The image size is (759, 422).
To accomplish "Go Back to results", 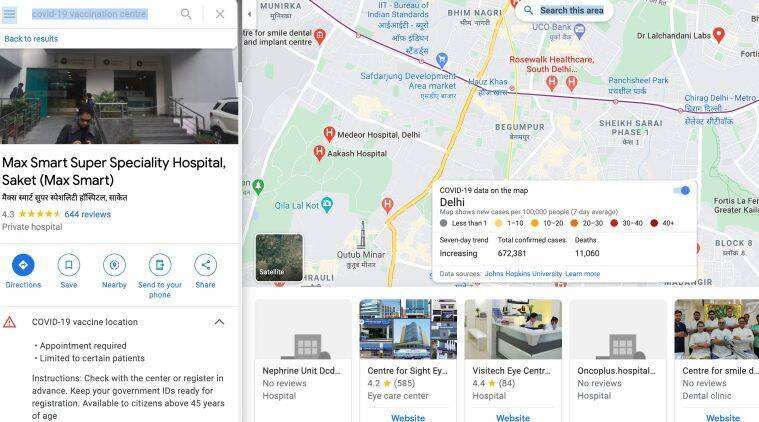I will (31, 39).
